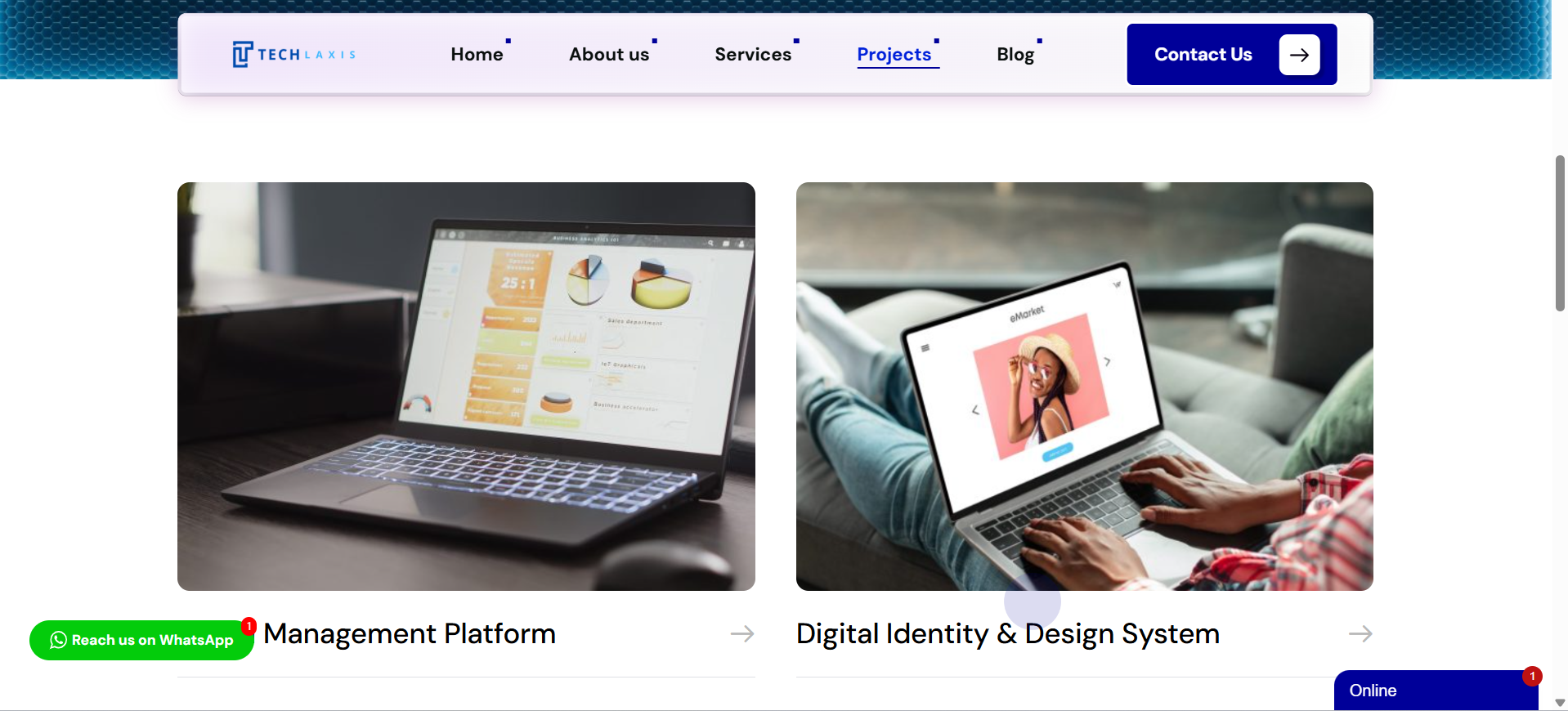1568x711 pixels.
Task: Open the About us page
Action: [x=609, y=54]
